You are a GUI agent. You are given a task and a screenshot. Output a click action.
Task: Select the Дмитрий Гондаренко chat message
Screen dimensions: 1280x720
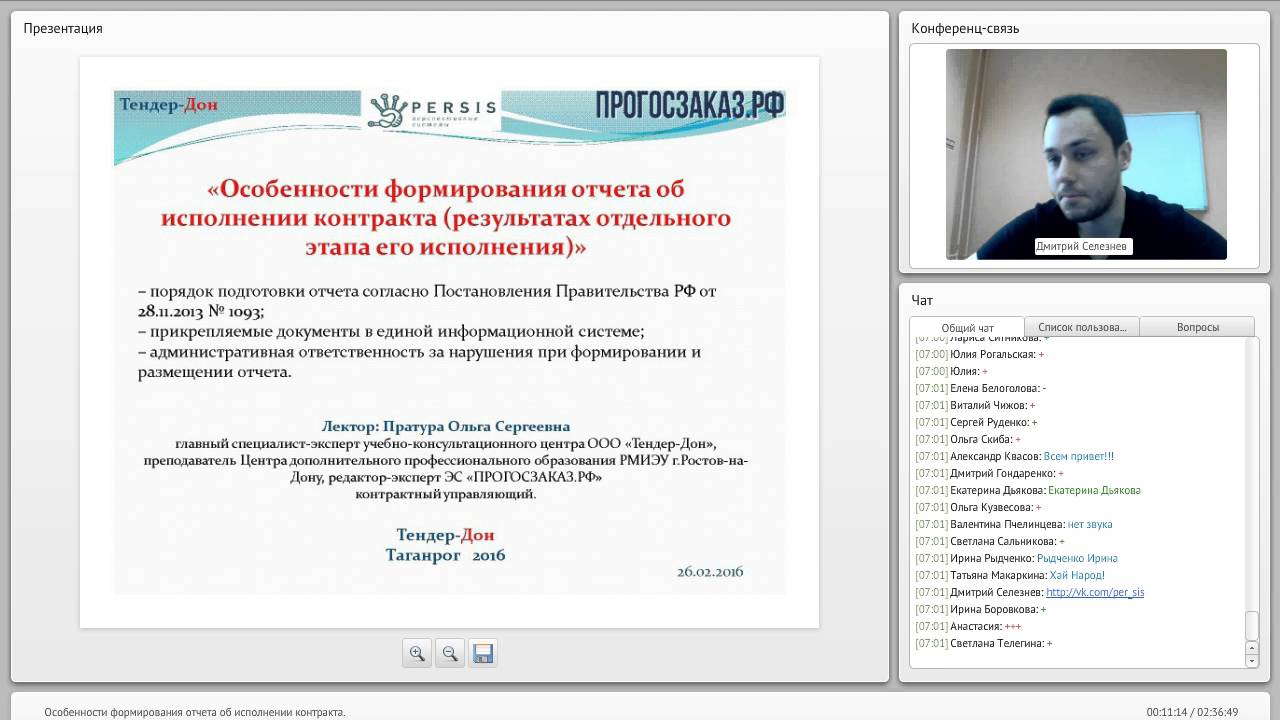tap(990, 473)
